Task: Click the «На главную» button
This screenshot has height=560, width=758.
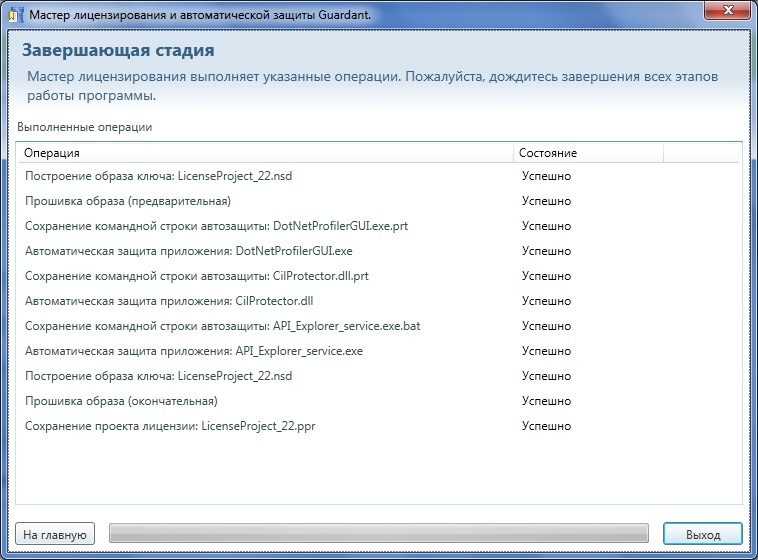Action: point(56,534)
